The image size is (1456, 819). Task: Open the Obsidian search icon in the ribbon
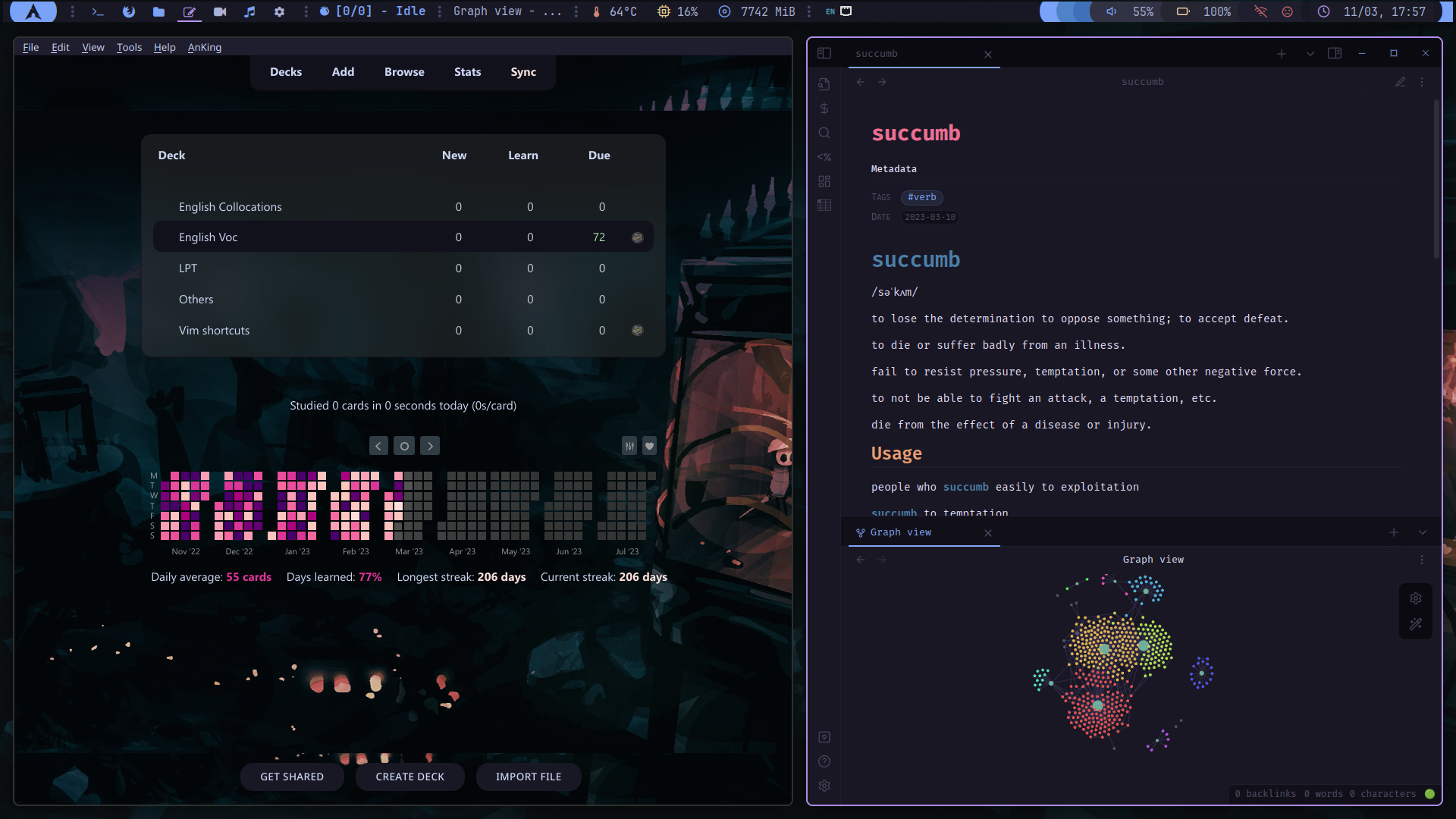824,133
